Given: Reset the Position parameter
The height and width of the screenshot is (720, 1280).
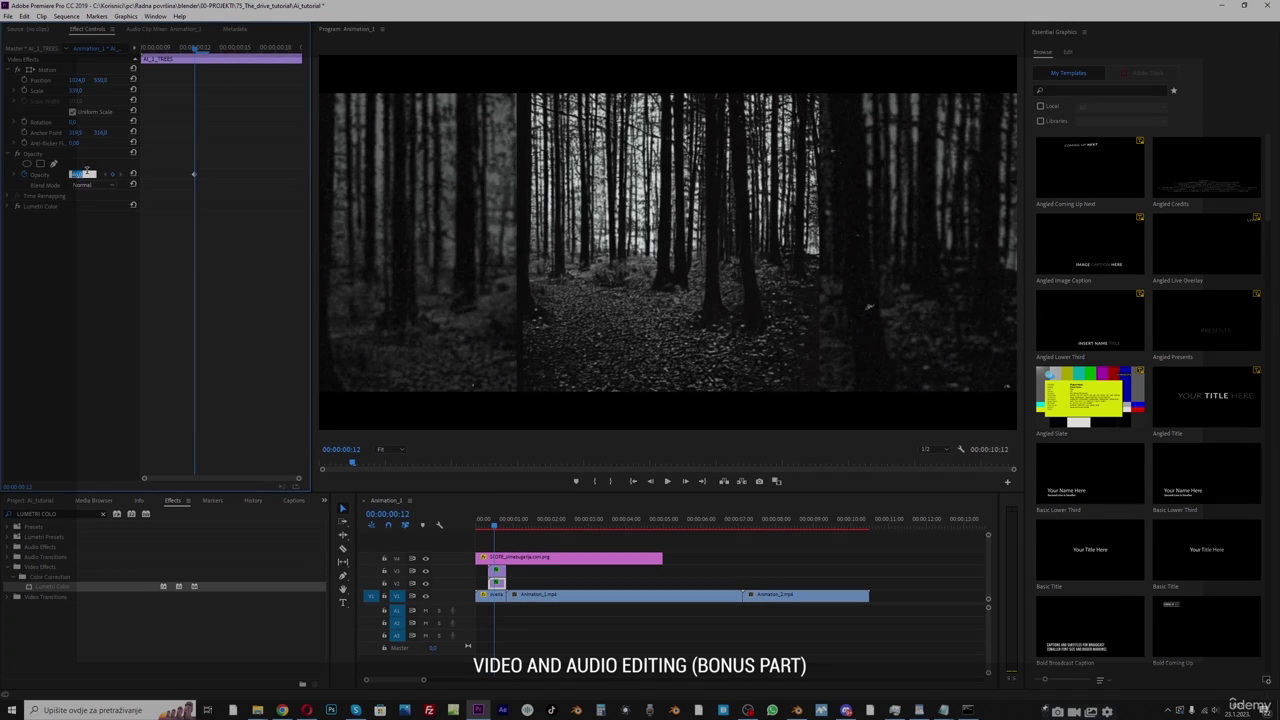Looking at the screenshot, I should (x=133, y=80).
